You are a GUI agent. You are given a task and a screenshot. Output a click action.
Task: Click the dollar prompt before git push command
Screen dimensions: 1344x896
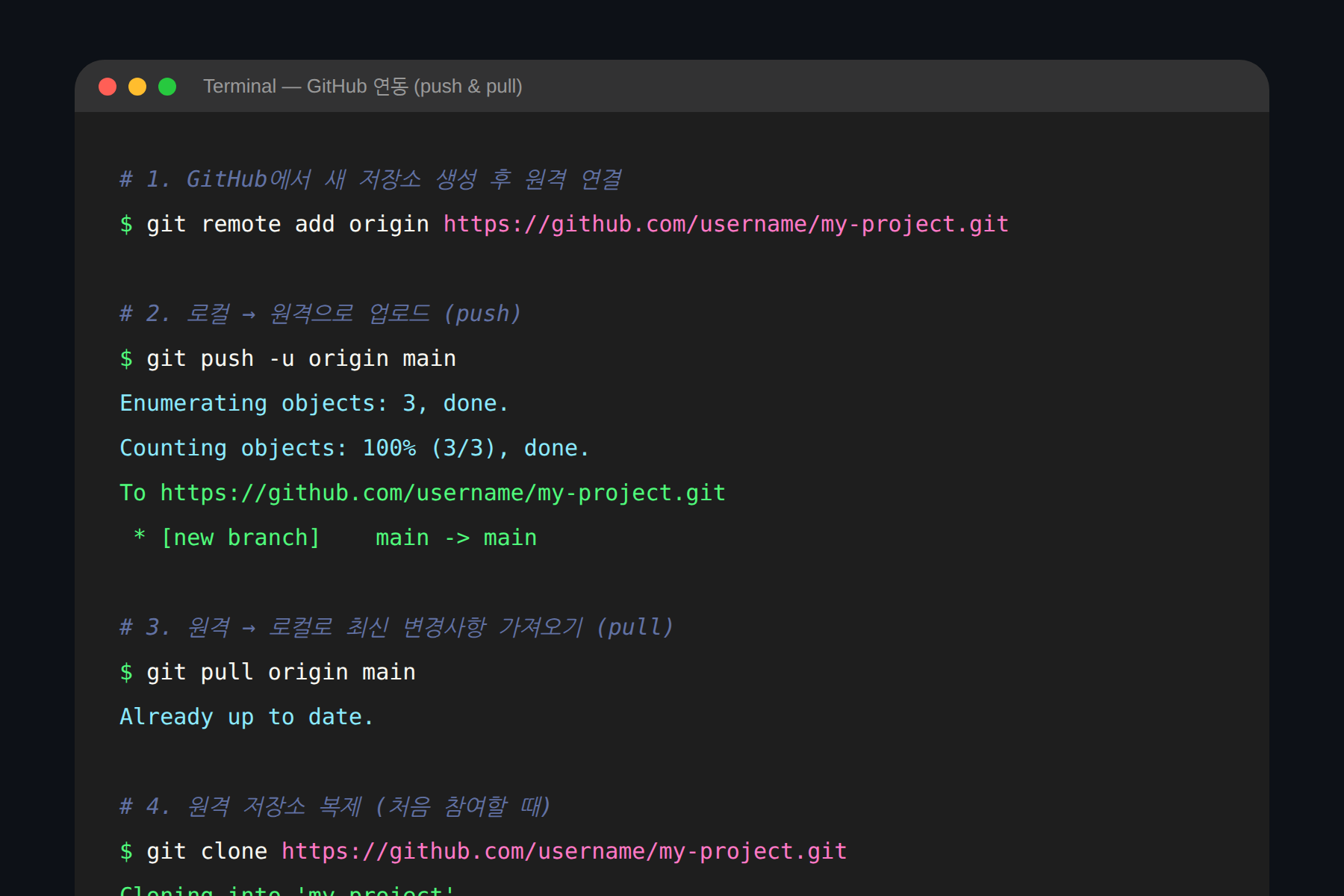127,358
